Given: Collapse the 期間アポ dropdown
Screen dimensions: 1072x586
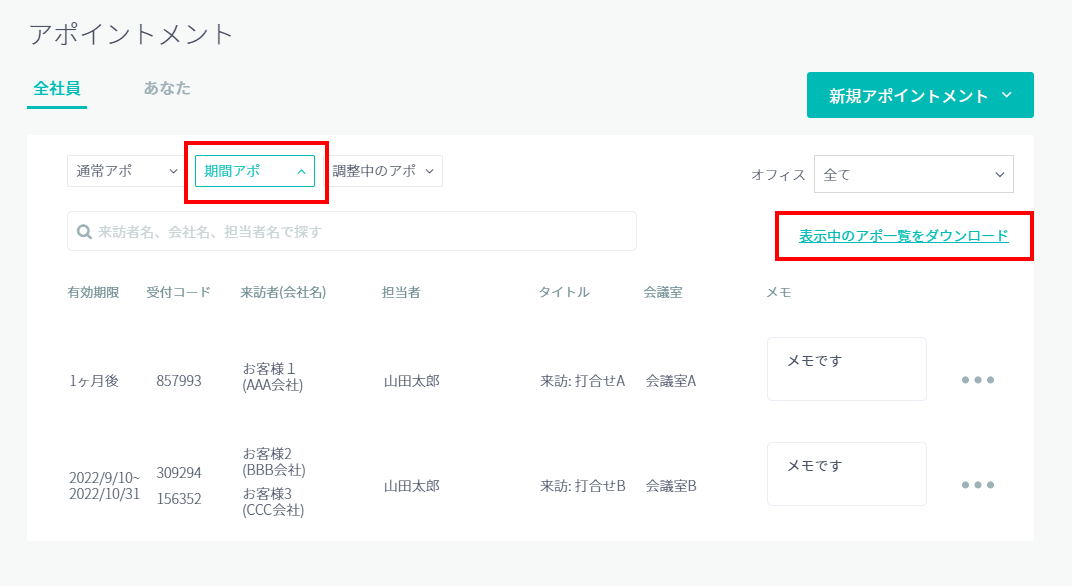Looking at the screenshot, I should 255,171.
